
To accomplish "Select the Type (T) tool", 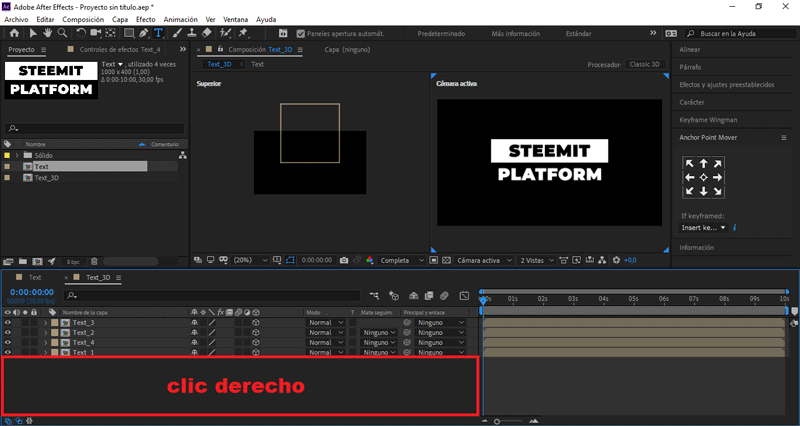I will click(x=158, y=32).
